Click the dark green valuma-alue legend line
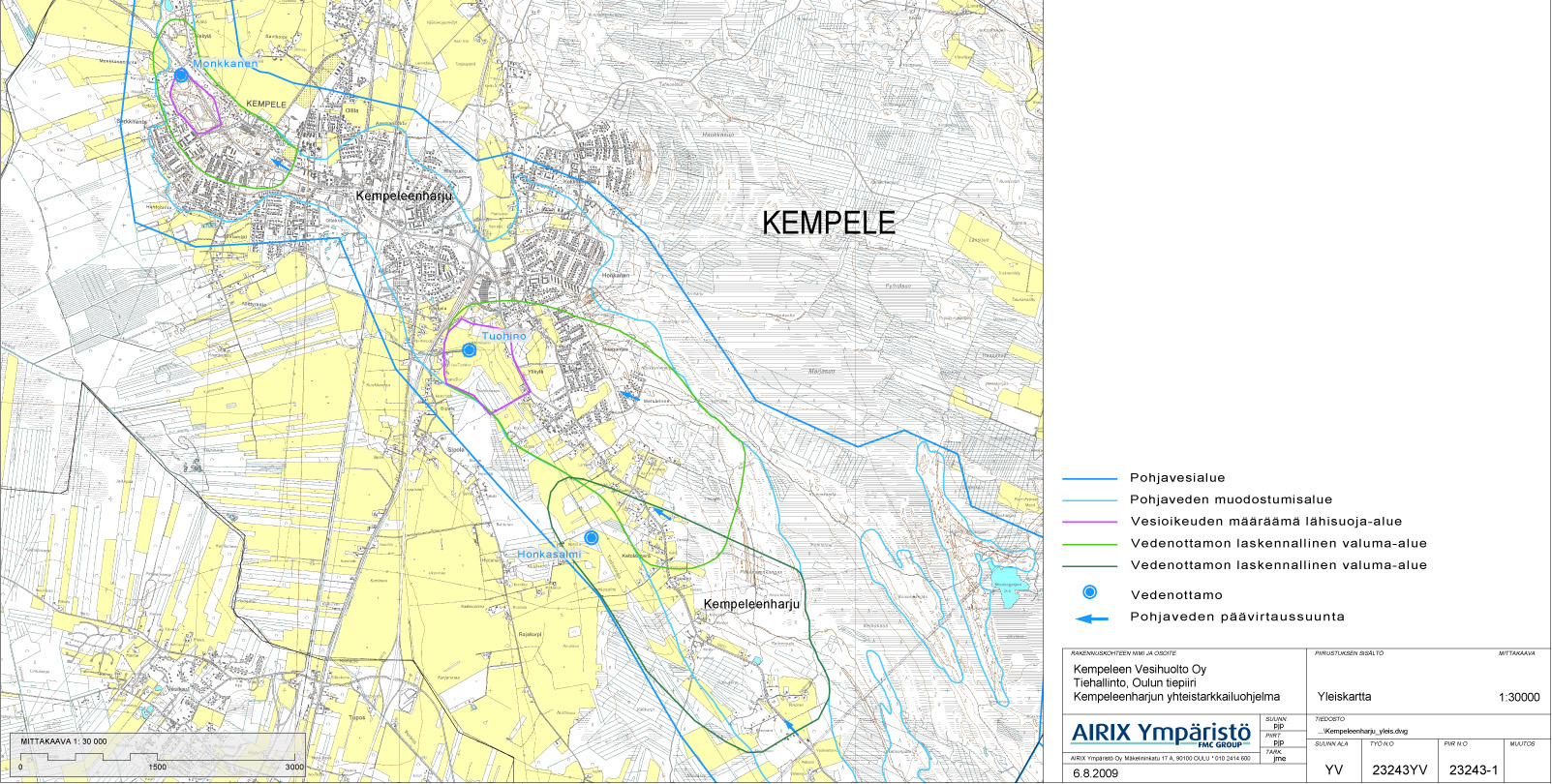Viewport: 1552px width, 784px height. [x=1089, y=566]
